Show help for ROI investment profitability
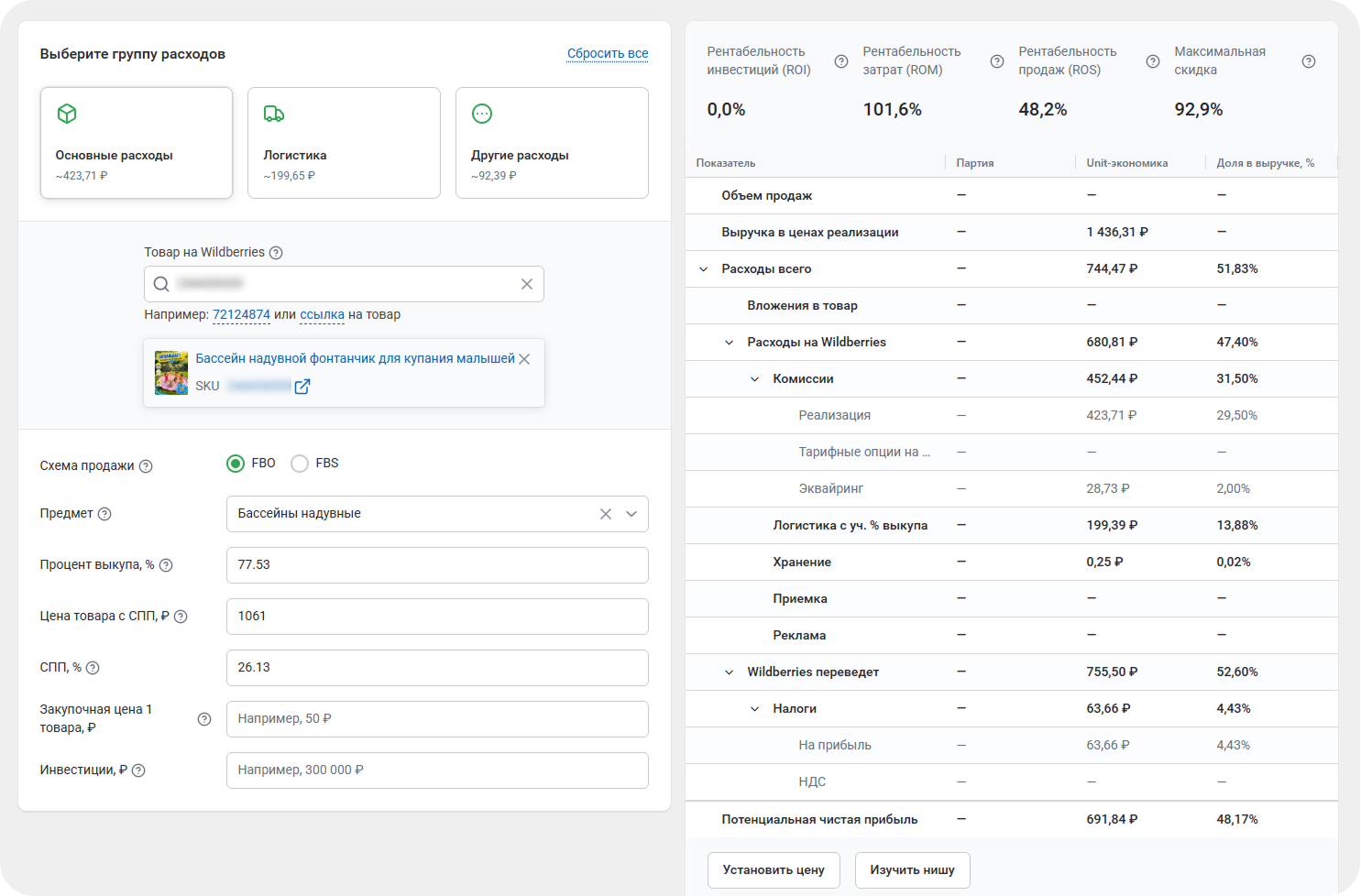1361x896 pixels. point(841,61)
